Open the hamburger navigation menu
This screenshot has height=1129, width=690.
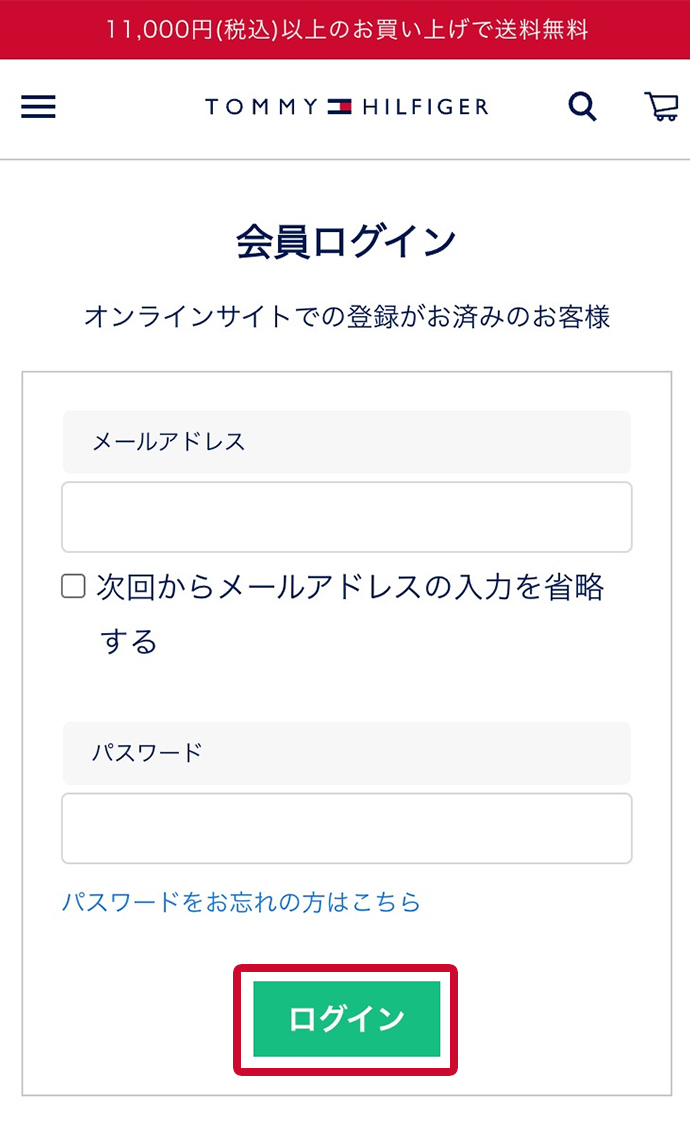pos(38,107)
